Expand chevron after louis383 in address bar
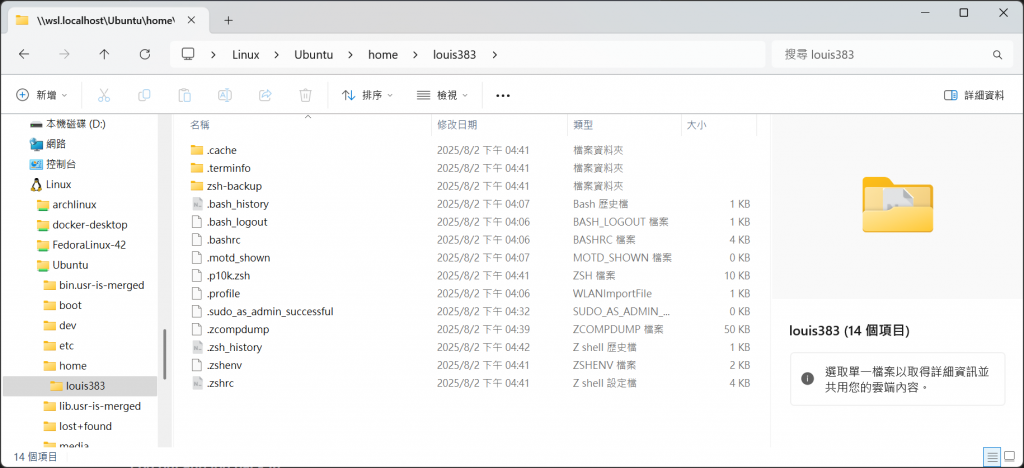 (494, 55)
